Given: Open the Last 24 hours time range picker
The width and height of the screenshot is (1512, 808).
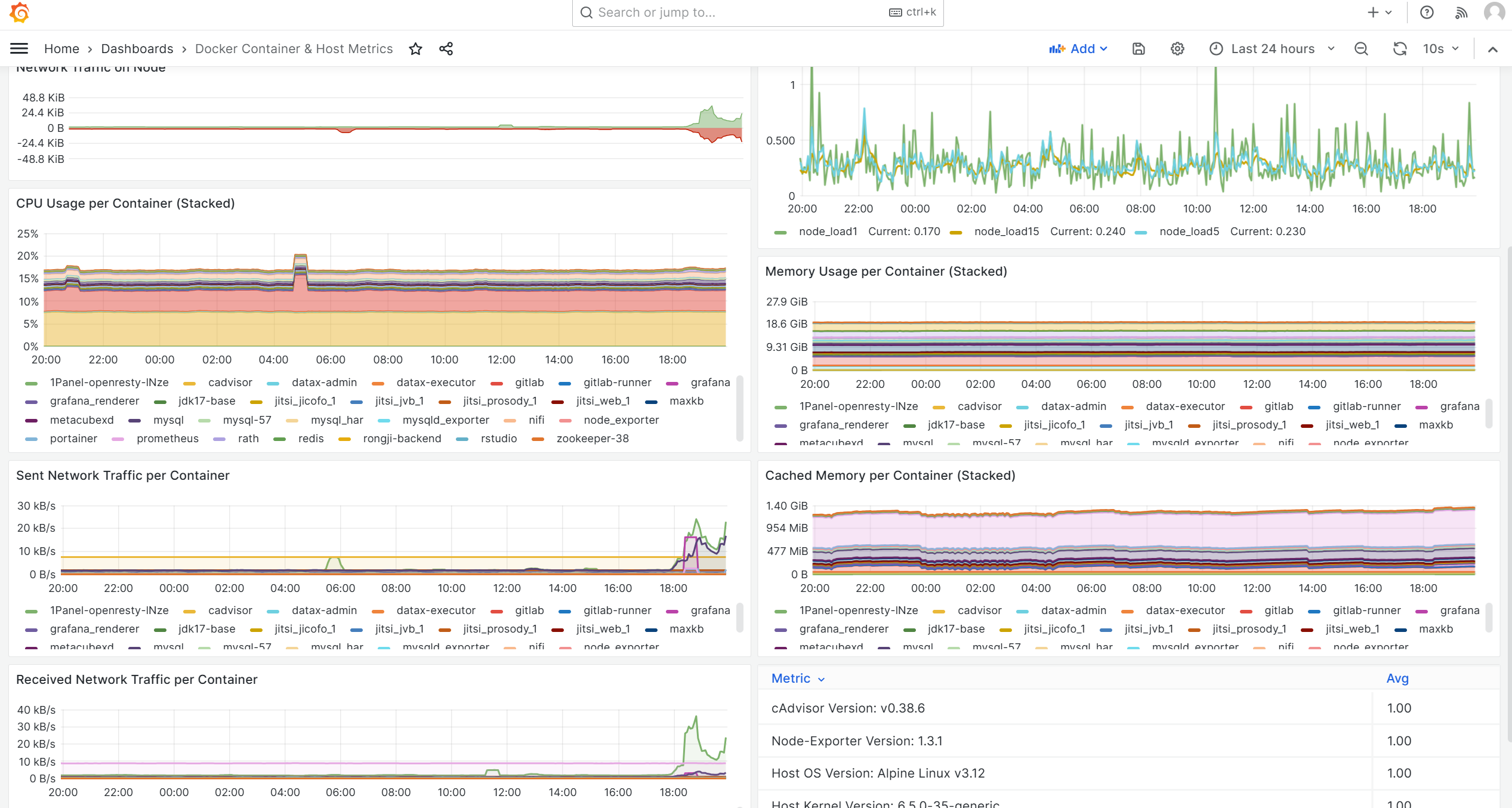Looking at the screenshot, I should coord(1272,48).
